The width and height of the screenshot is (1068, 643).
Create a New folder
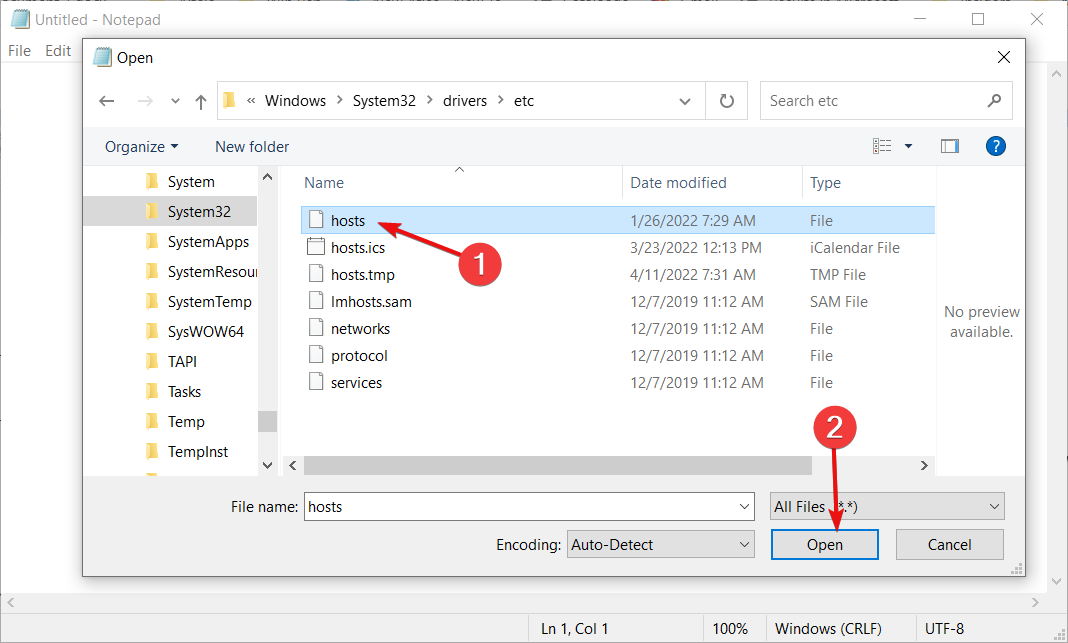(x=252, y=146)
